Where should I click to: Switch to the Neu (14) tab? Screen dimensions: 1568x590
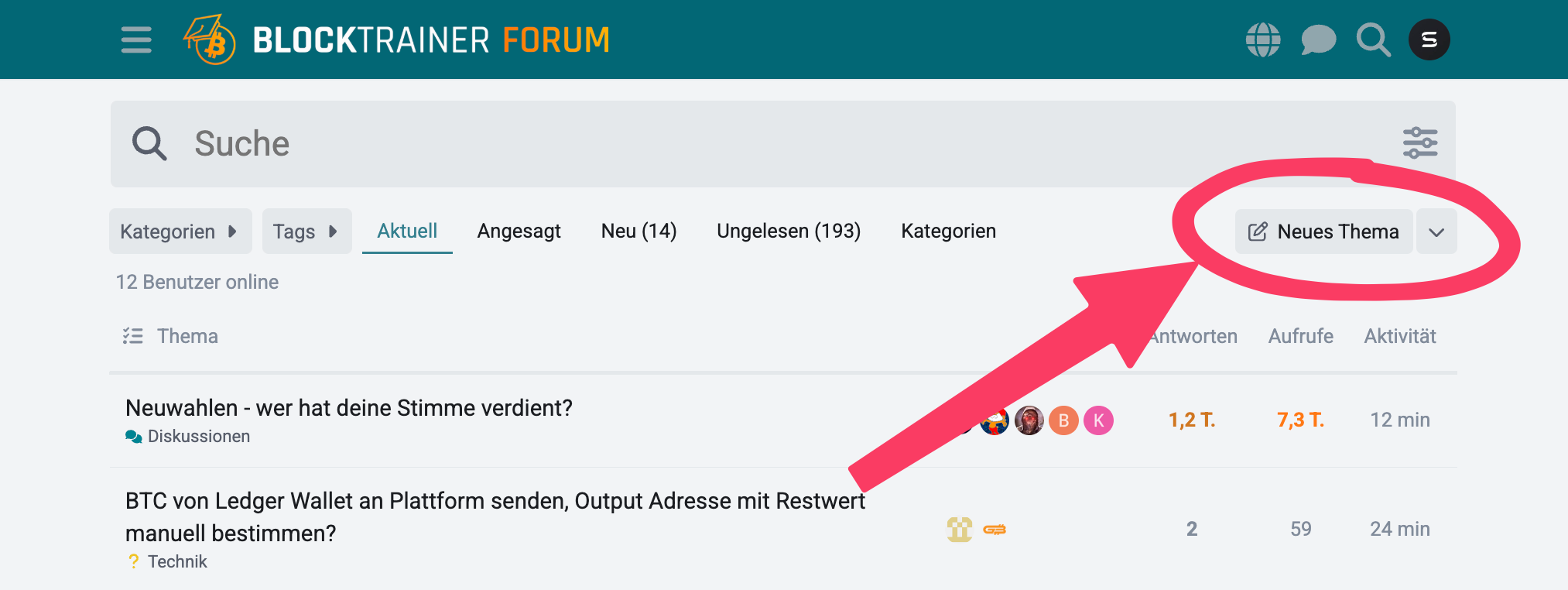pyautogui.click(x=638, y=232)
